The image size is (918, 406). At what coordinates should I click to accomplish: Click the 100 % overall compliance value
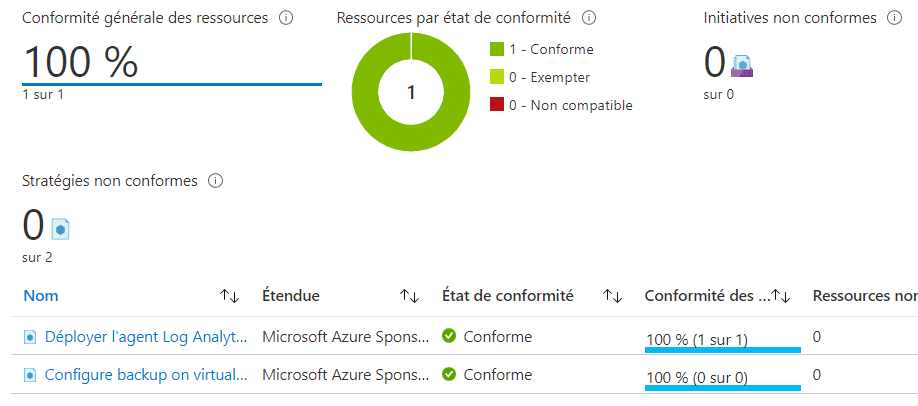point(80,62)
